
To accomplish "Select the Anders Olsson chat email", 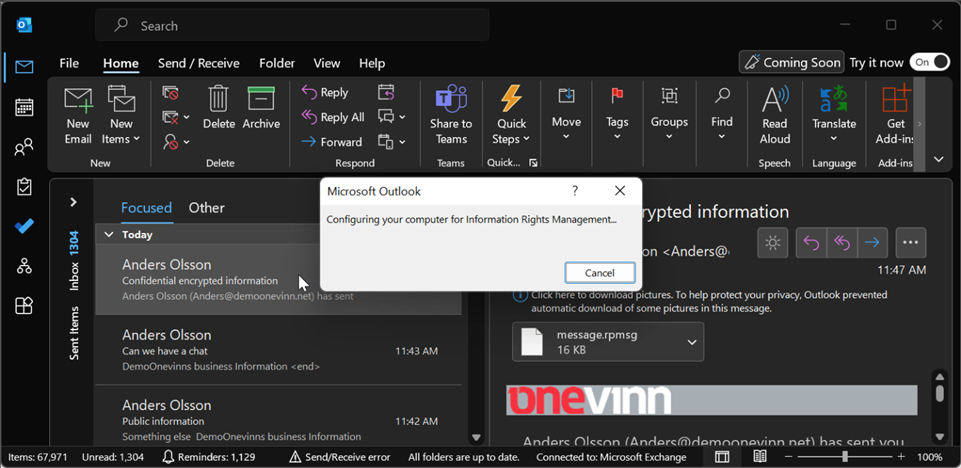I will click(x=280, y=350).
